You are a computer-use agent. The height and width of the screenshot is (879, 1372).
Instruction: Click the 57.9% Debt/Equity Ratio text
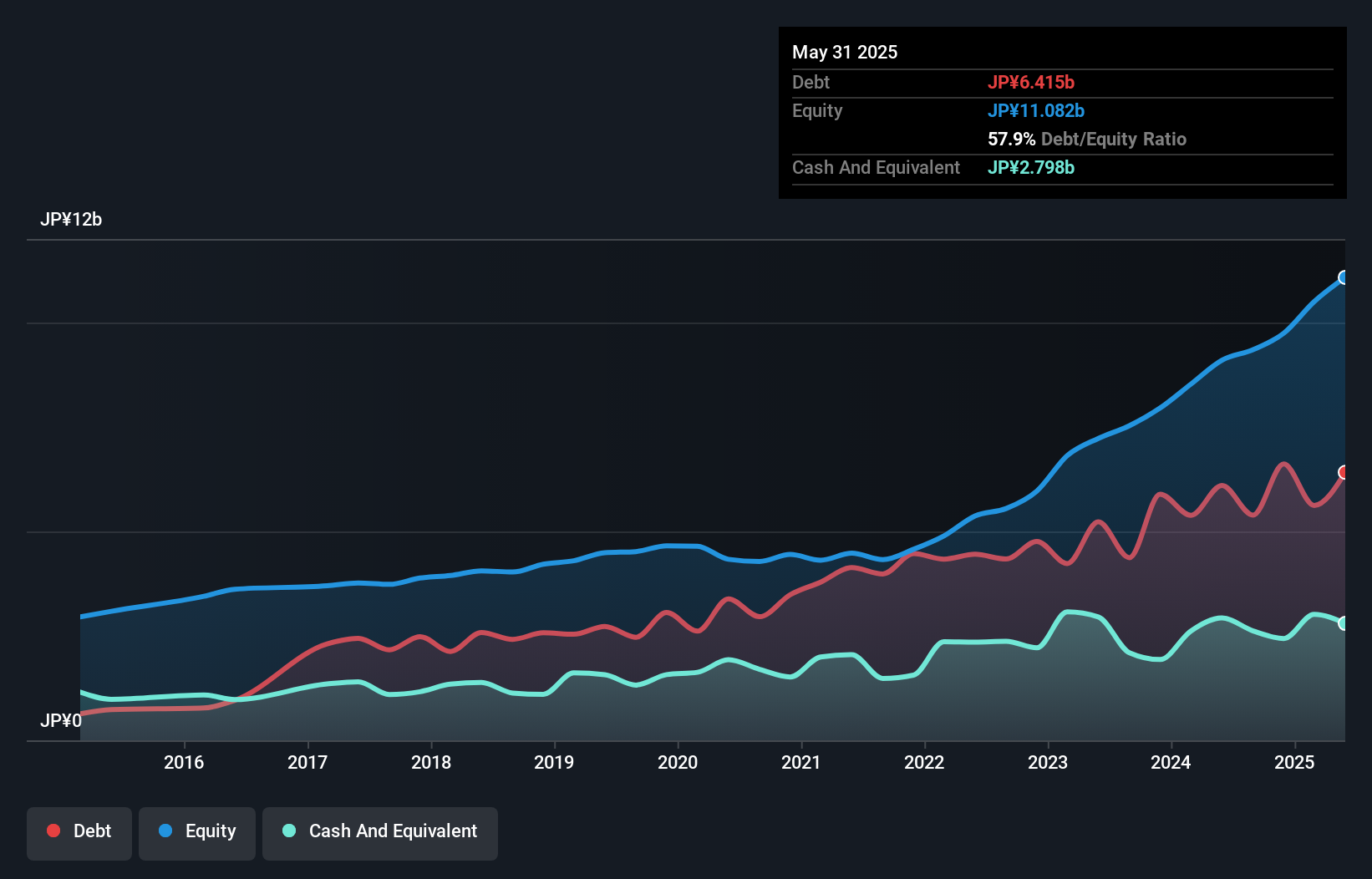point(1087,140)
